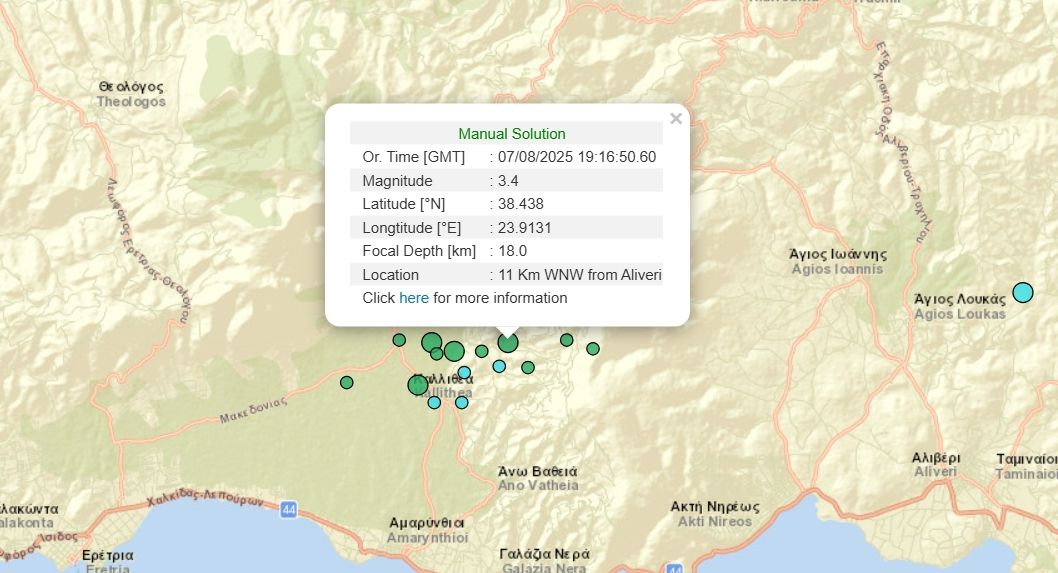Image resolution: width=1058 pixels, height=573 pixels.
Task: Select the Focal Depth value 18.0
Action: (512, 251)
